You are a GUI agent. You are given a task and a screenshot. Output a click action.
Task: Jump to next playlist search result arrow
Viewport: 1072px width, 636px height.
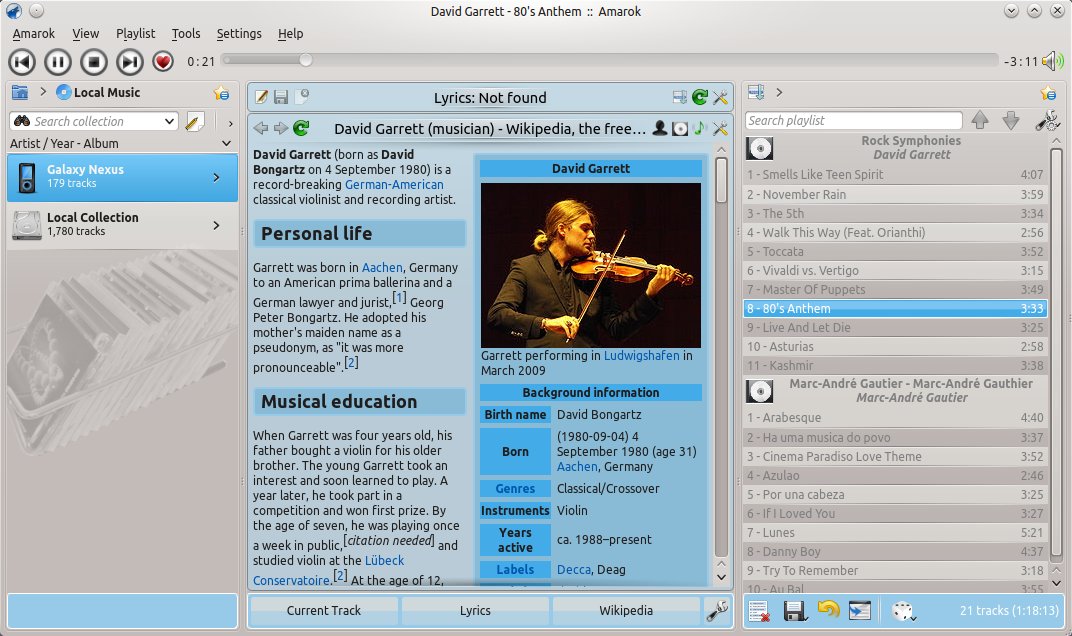(x=1010, y=120)
